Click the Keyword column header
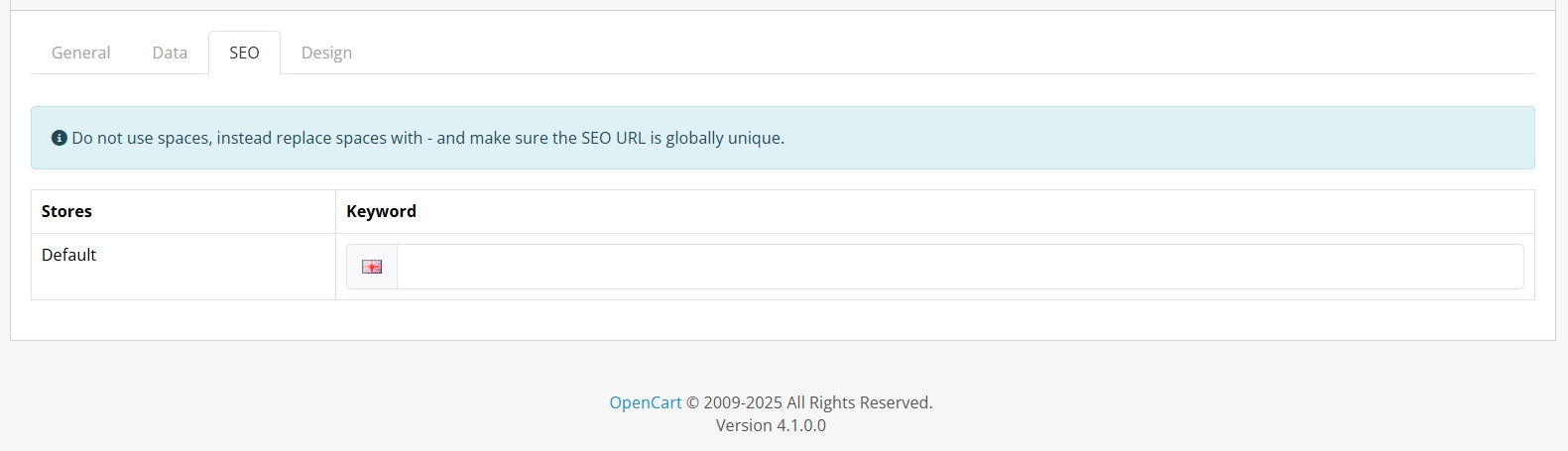Image resolution: width=1568 pixels, height=451 pixels. click(x=381, y=211)
